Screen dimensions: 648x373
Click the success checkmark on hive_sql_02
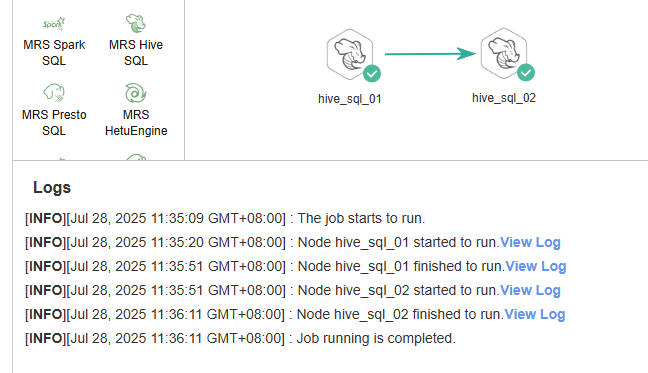tap(526, 73)
